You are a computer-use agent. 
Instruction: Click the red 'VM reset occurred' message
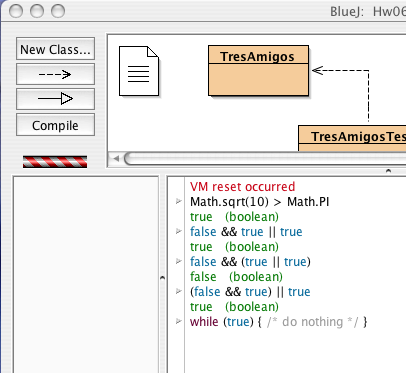click(242, 187)
